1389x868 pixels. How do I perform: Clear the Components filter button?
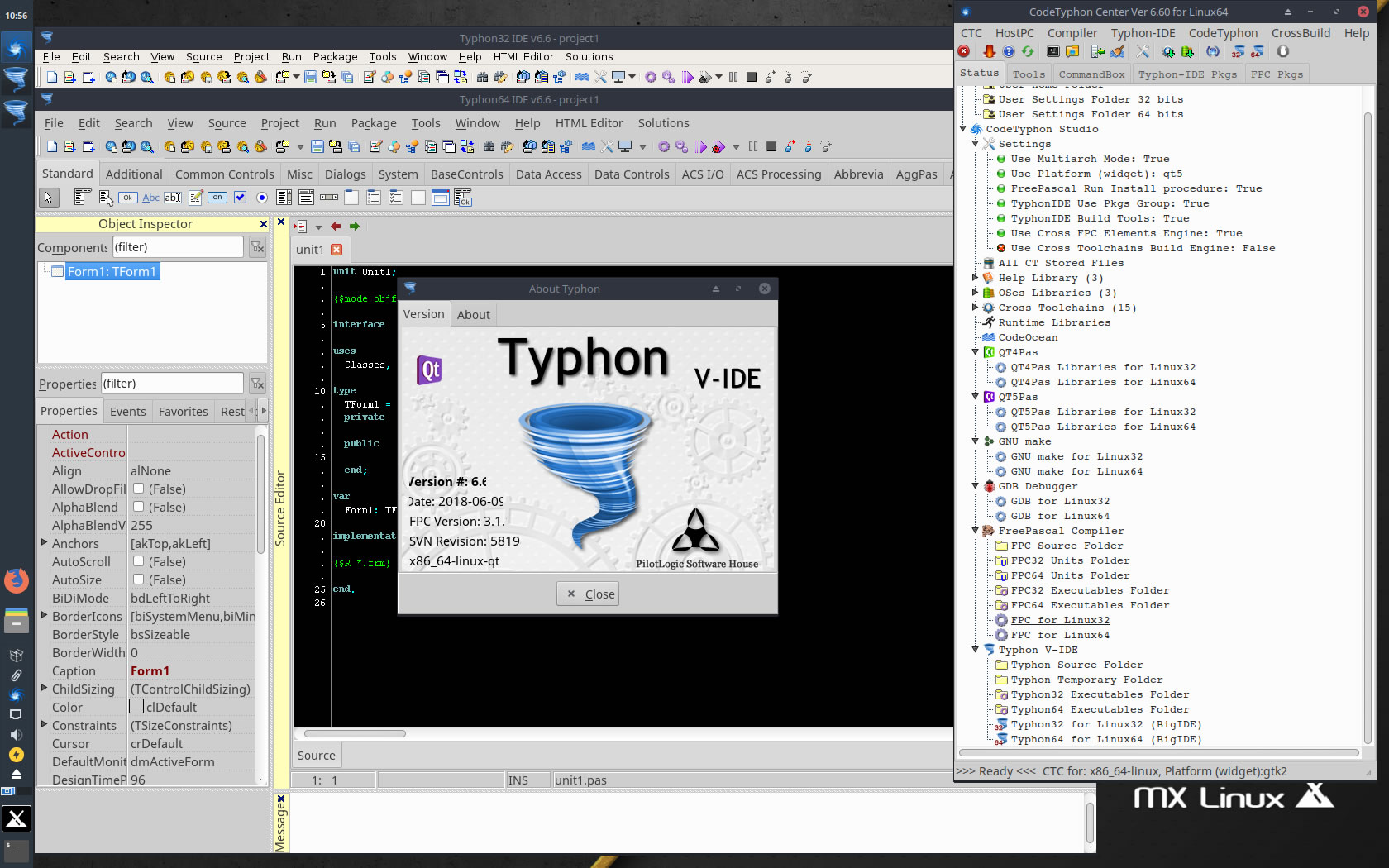257,247
